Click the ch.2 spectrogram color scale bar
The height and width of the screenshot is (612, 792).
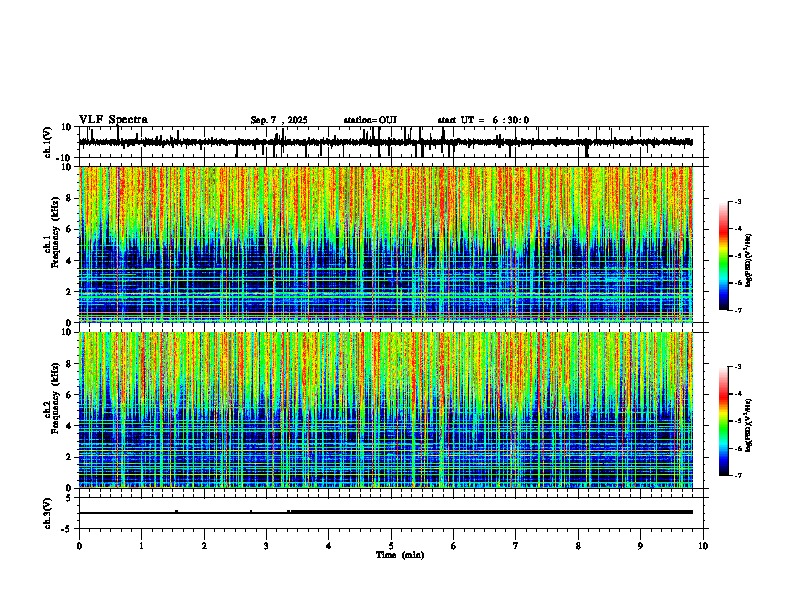pos(724,421)
